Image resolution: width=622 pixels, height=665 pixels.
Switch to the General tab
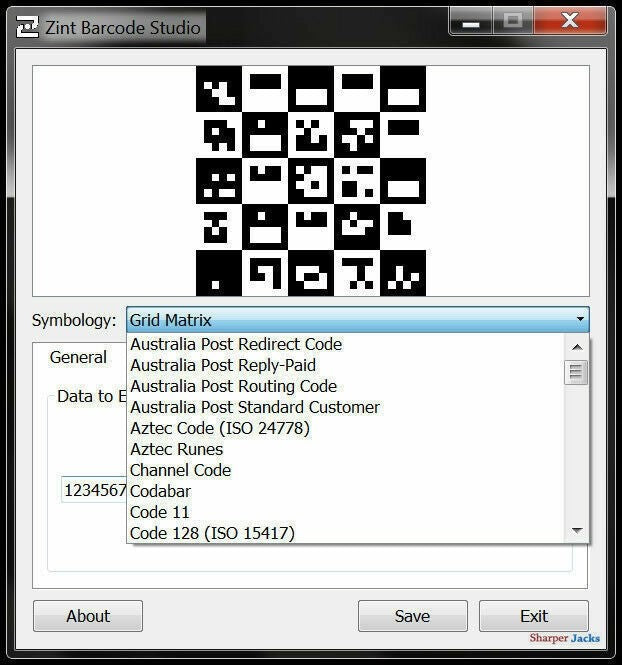tap(78, 357)
